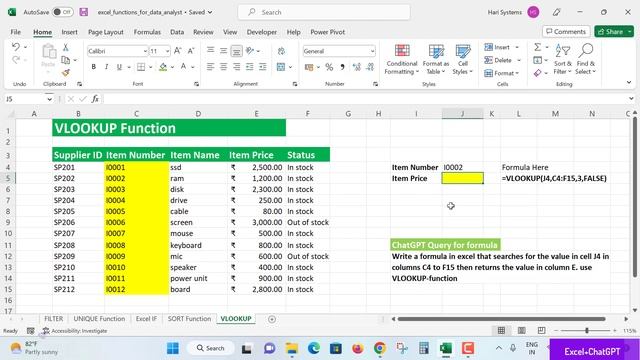Open Format as Table gallery
Viewport: 640px width, 360px height.
[436, 60]
